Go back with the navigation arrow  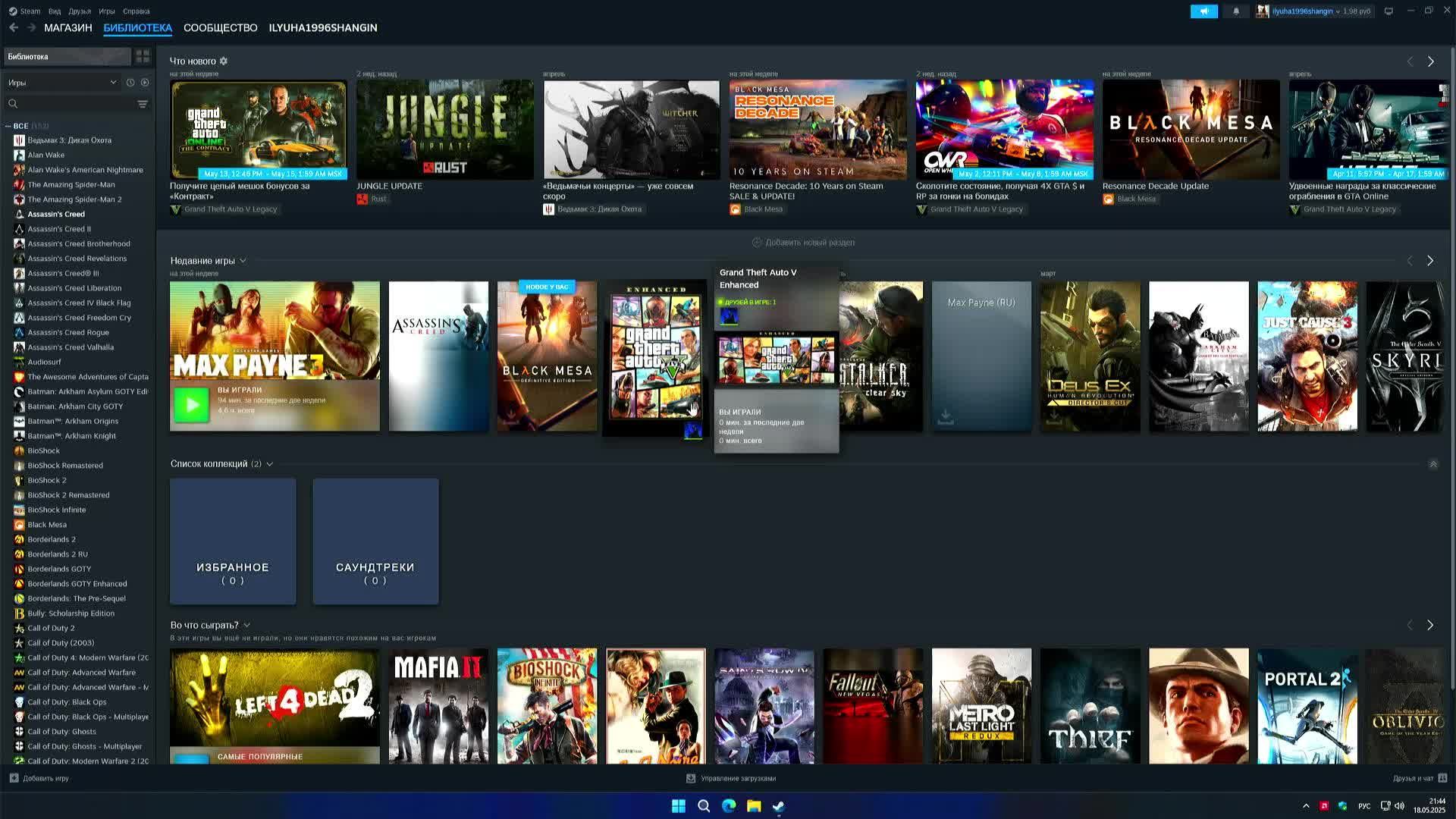click(x=14, y=27)
